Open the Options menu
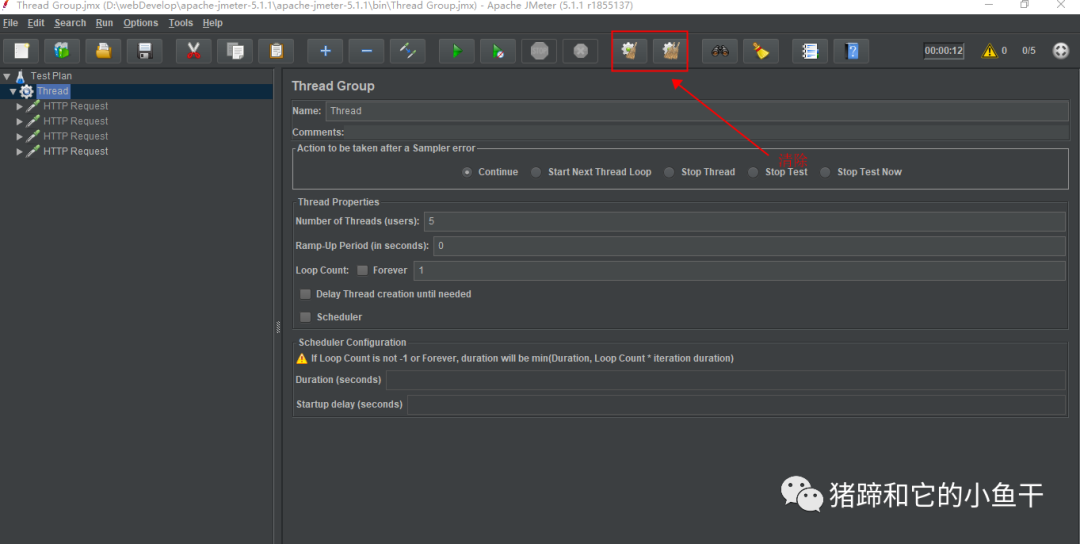This screenshot has height=544, width=1080. (x=141, y=23)
